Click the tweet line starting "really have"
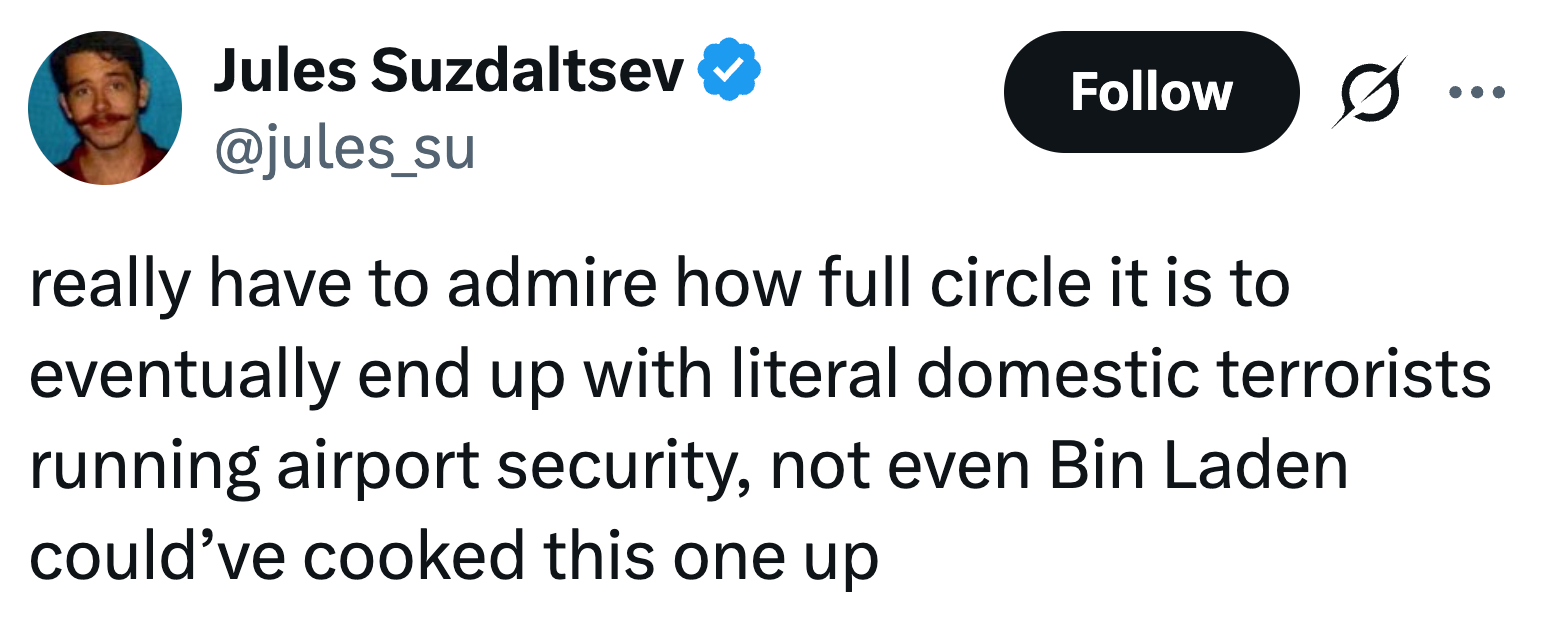 659,285
